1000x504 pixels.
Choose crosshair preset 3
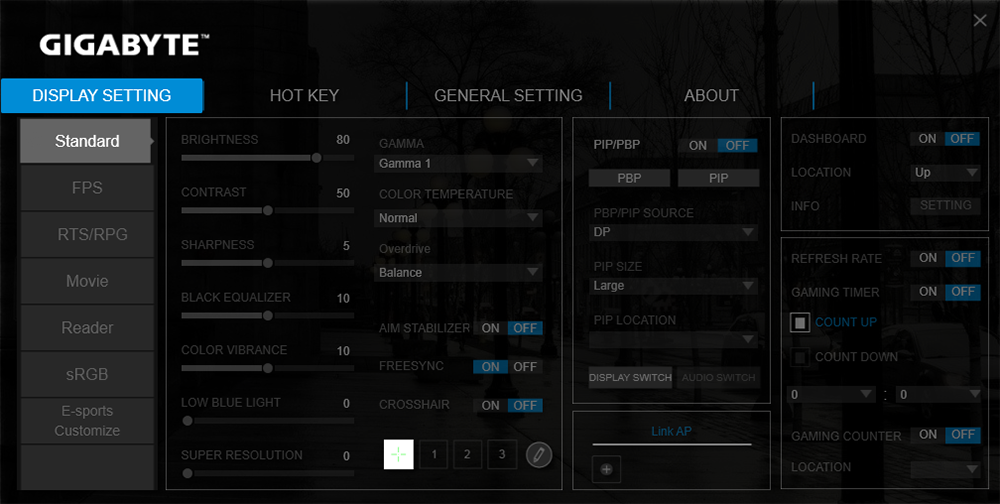pos(501,454)
